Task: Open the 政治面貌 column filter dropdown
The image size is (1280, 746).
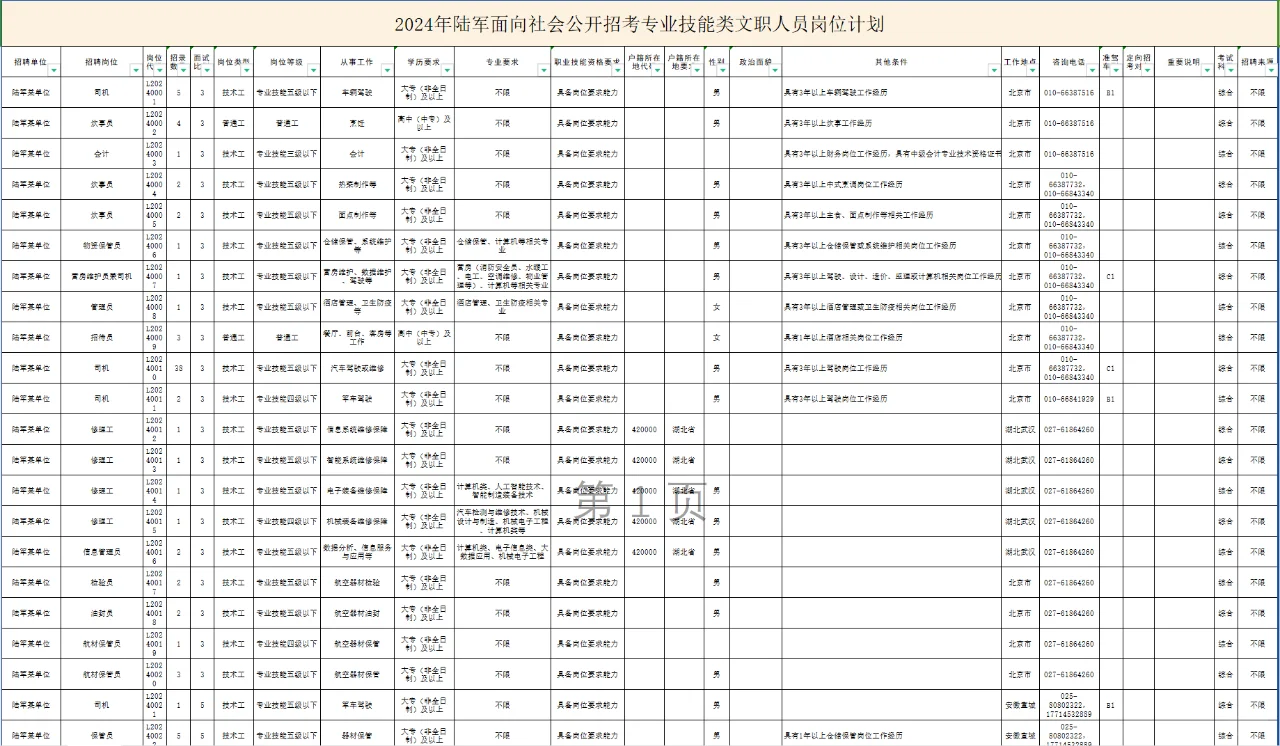Action: (x=775, y=71)
